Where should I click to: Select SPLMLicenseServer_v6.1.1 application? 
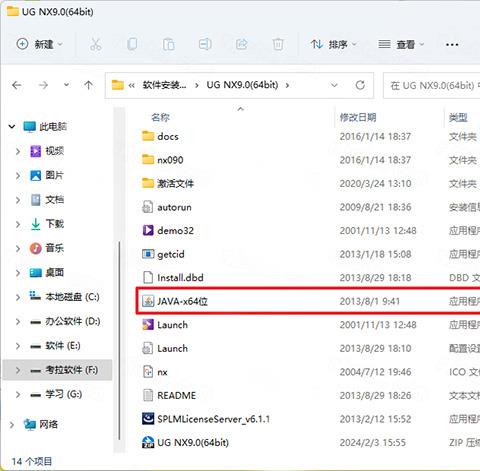[213, 419]
